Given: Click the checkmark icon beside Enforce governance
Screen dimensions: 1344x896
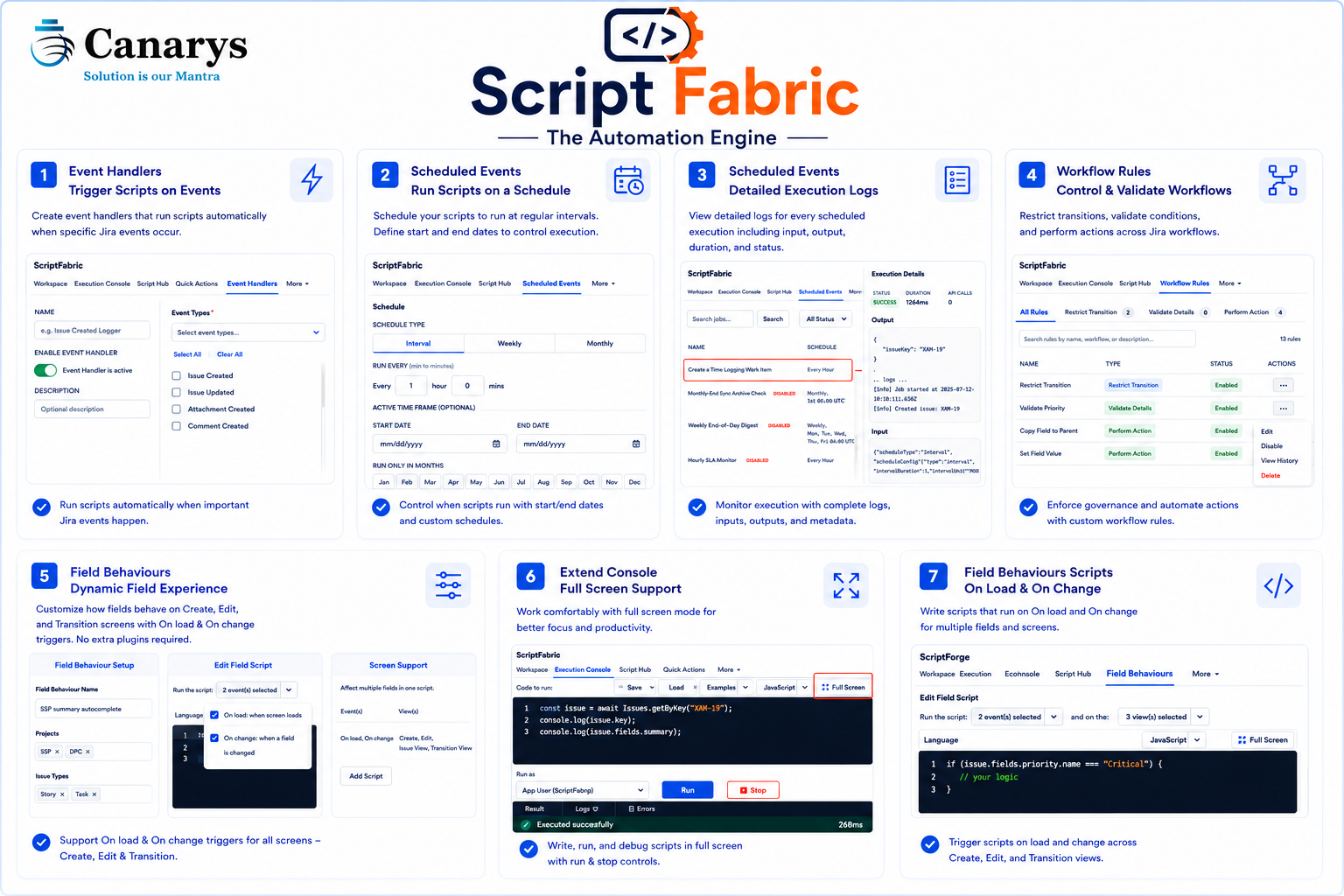Looking at the screenshot, I should [x=1029, y=507].
